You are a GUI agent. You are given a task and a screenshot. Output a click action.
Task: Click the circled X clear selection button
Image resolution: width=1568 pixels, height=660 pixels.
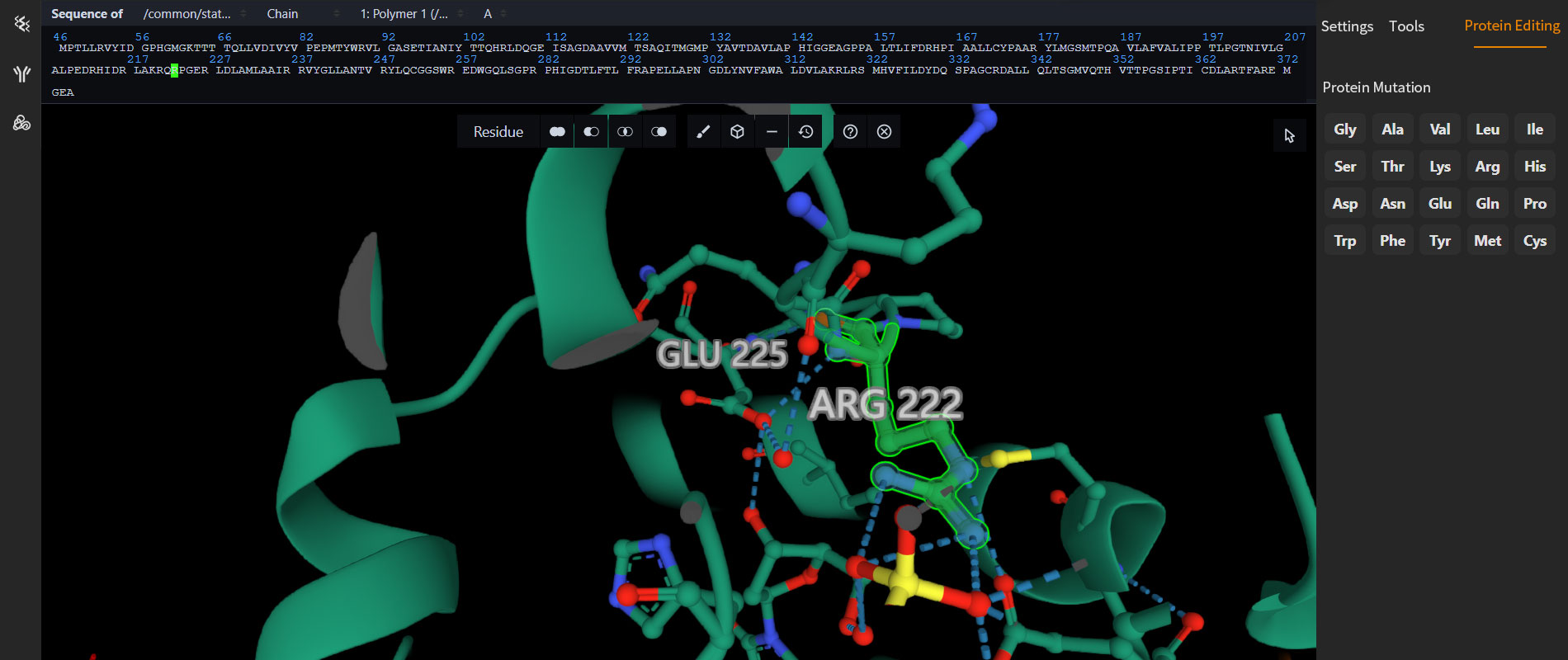point(884,132)
